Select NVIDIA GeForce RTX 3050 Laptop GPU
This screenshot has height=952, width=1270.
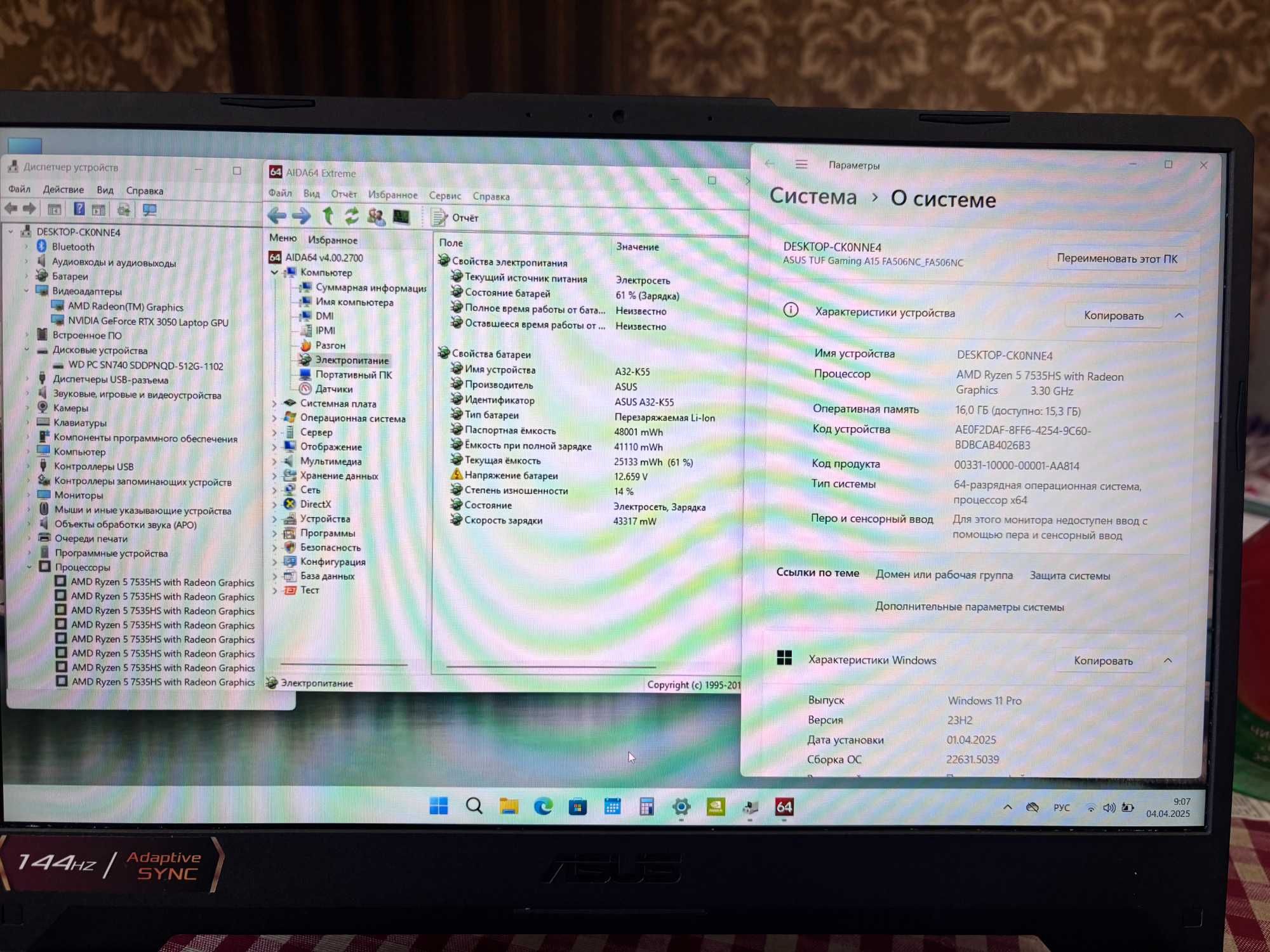tap(148, 322)
